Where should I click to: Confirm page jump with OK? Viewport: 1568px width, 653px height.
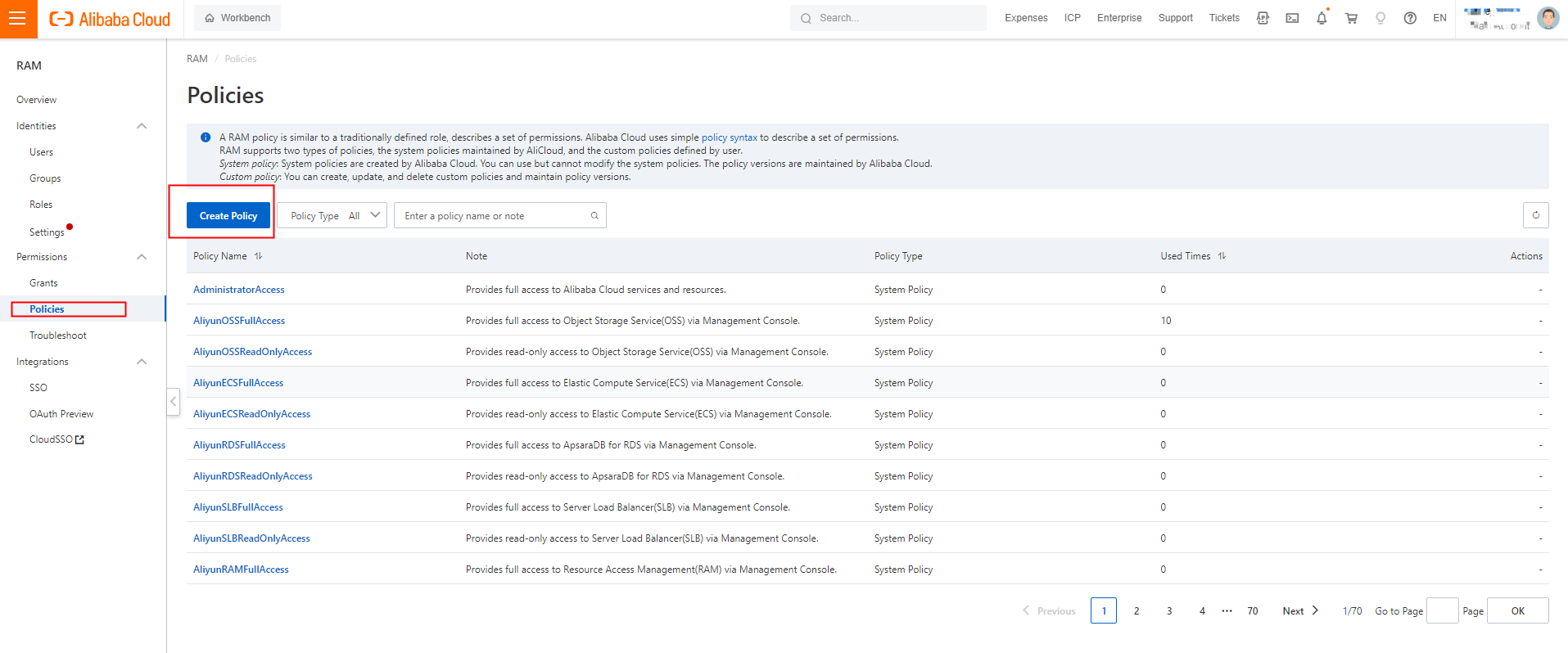pyautogui.click(x=1518, y=610)
